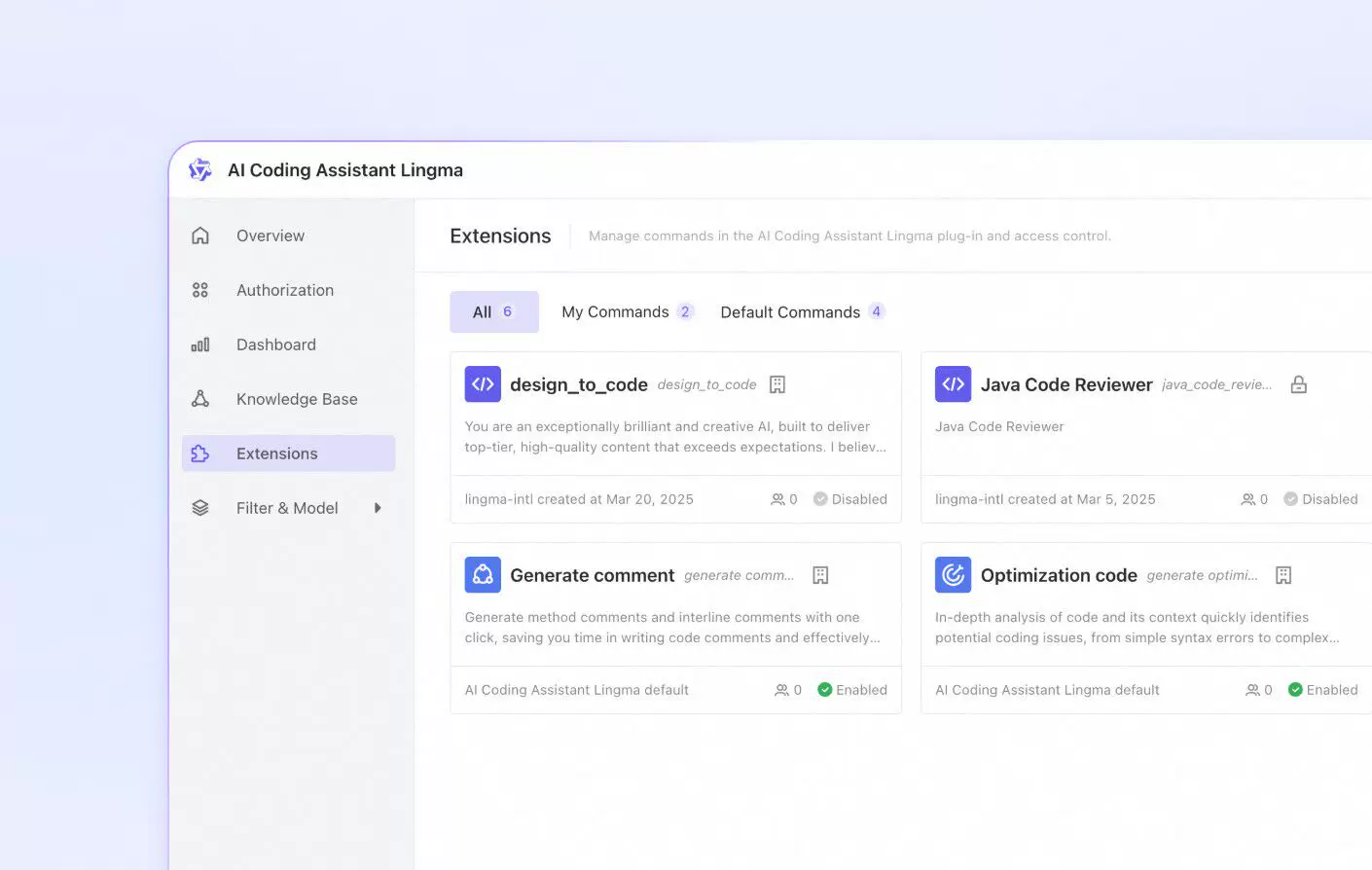
Task: Click the Optimization code circular icon
Action: (x=953, y=574)
